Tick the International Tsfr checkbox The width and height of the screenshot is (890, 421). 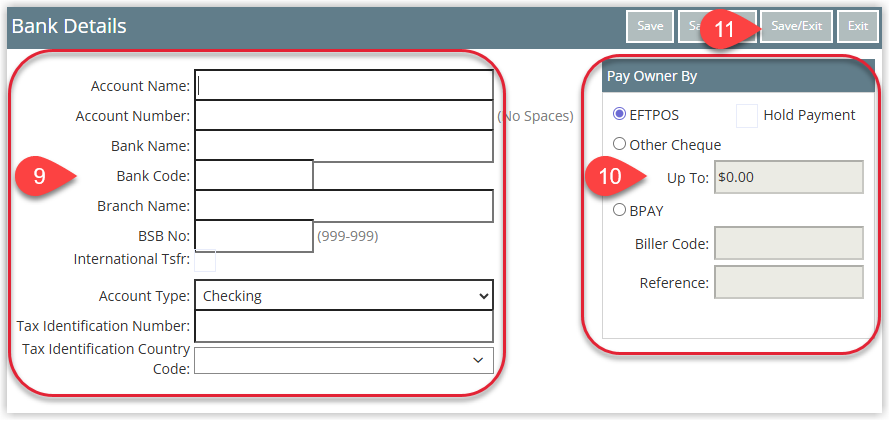coord(205,261)
